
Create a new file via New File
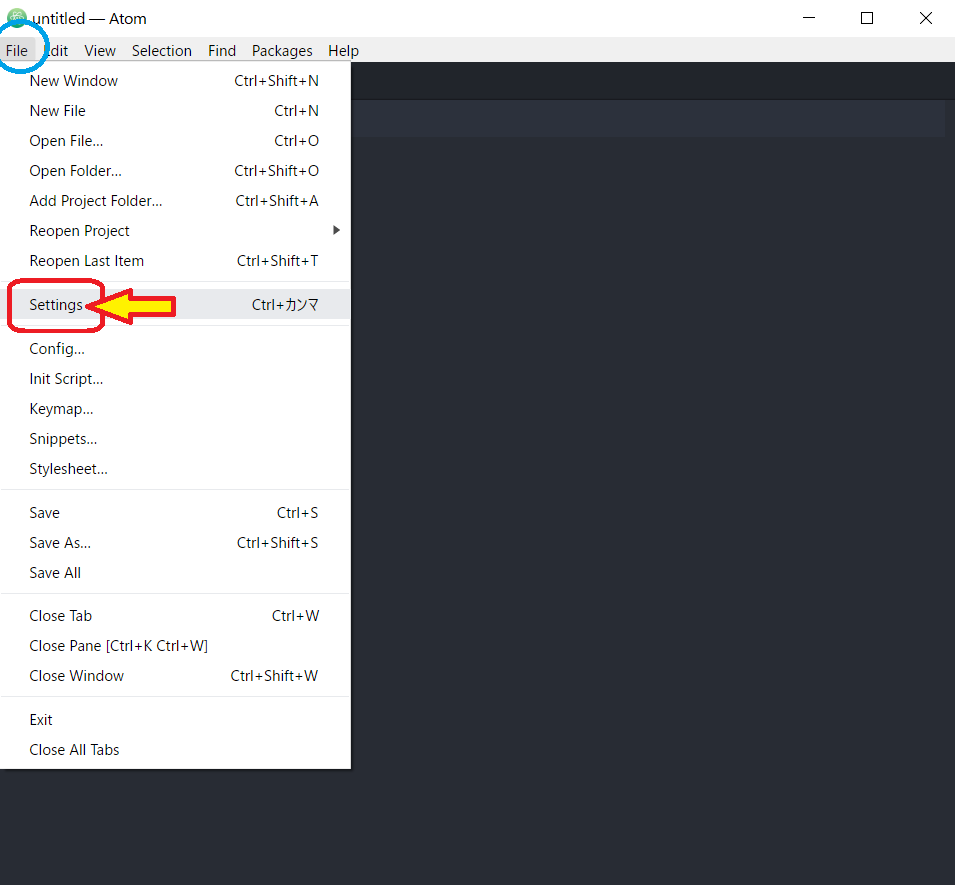click(57, 110)
